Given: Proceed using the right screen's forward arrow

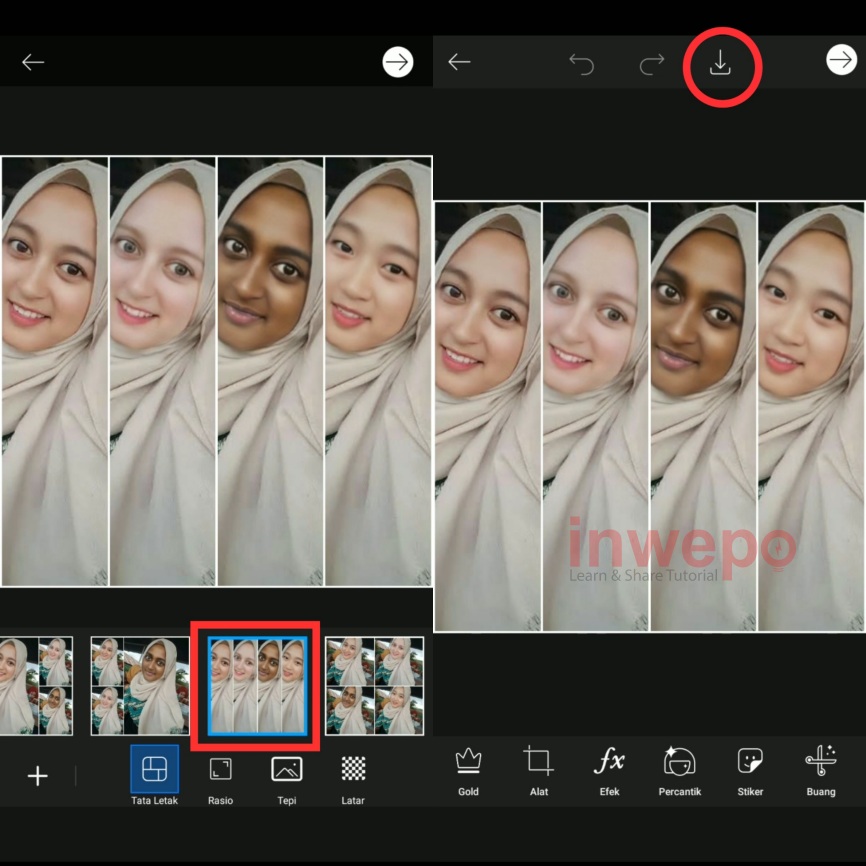Looking at the screenshot, I should point(838,61).
